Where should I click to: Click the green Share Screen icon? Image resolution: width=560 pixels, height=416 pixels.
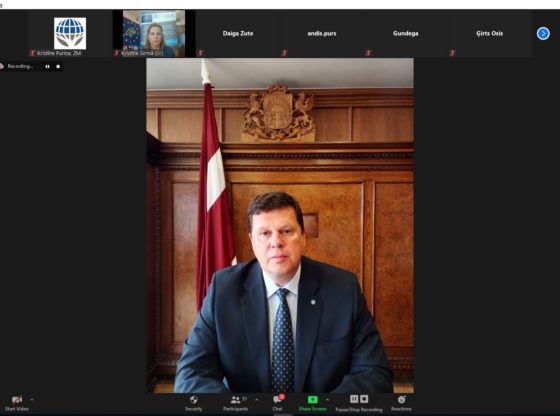point(312,400)
